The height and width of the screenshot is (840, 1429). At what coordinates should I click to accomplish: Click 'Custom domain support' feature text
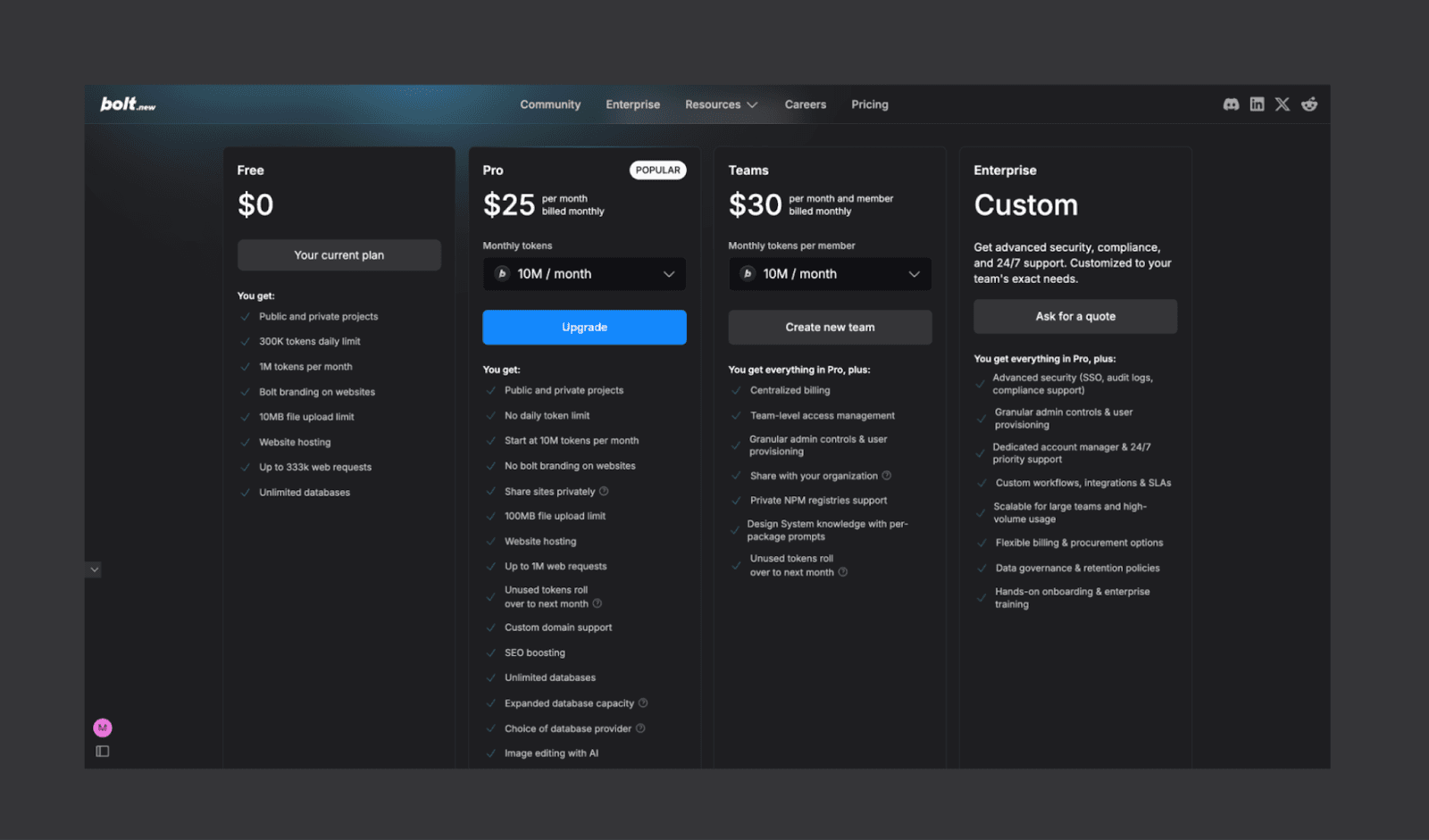pos(558,628)
